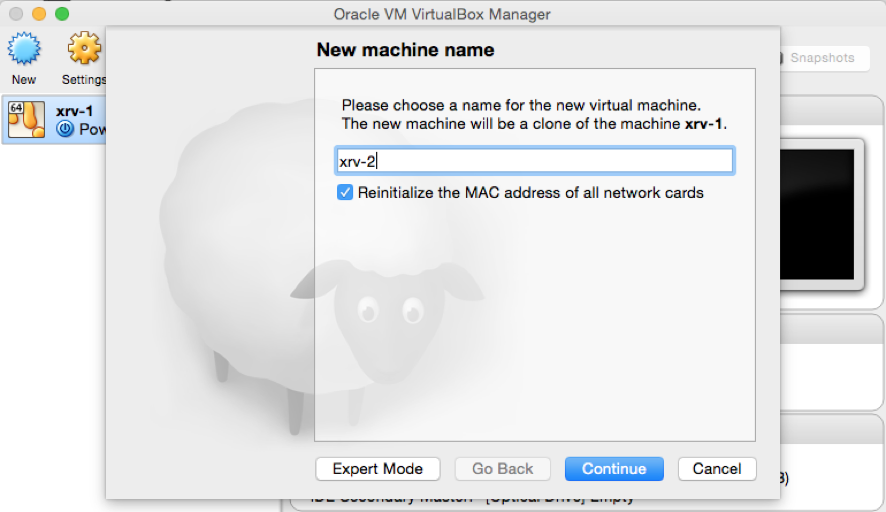Click the disabled Go Back button
Viewport: 886px width, 512px height.
click(502, 469)
